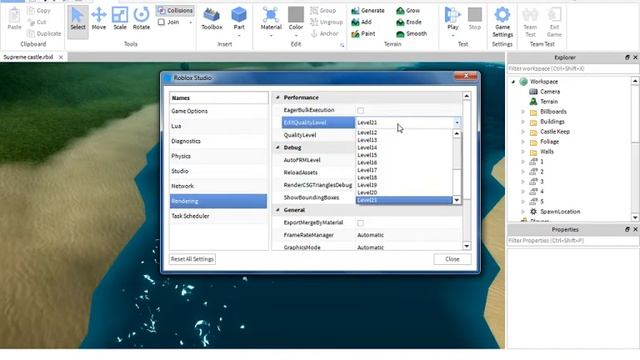Open the Task Scheduler category
Image resolution: width=640 pixels, height=360 pixels.
click(x=218, y=216)
